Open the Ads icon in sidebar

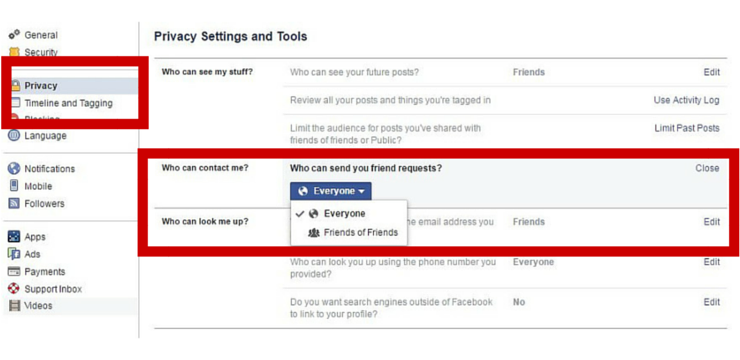(x=14, y=254)
